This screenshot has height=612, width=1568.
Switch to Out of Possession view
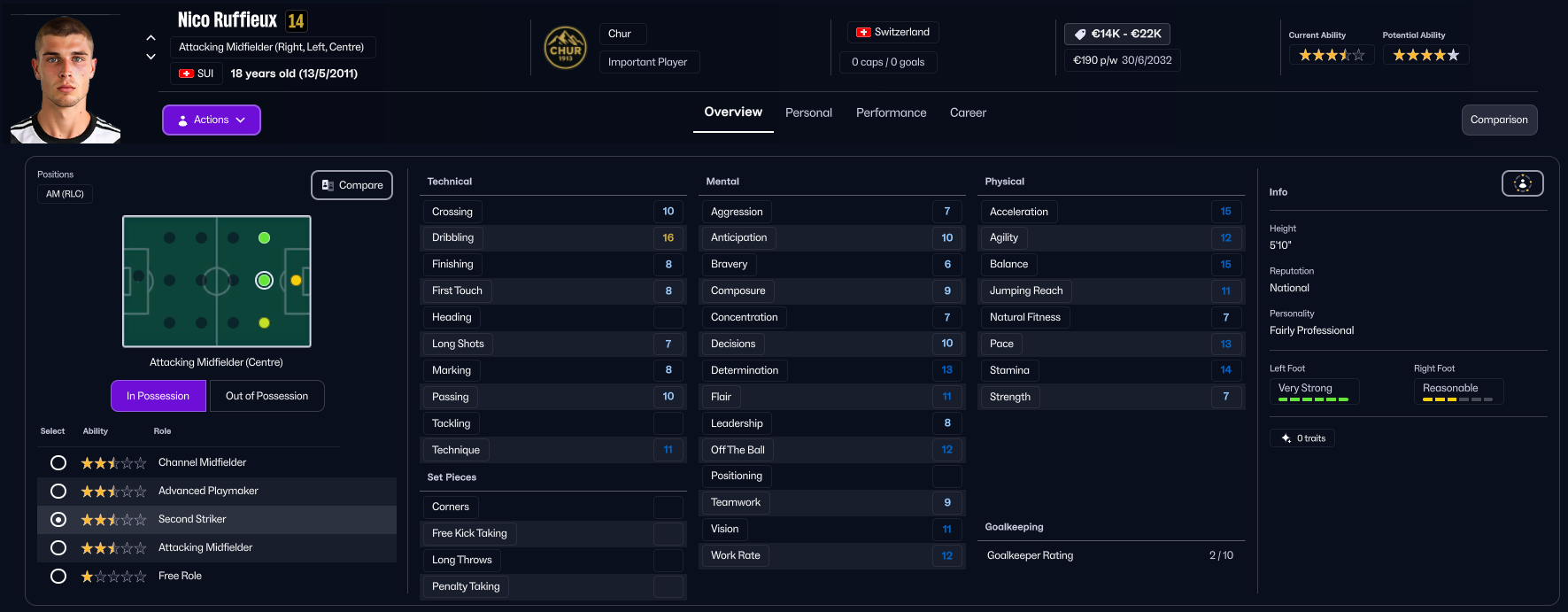coord(267,396)
